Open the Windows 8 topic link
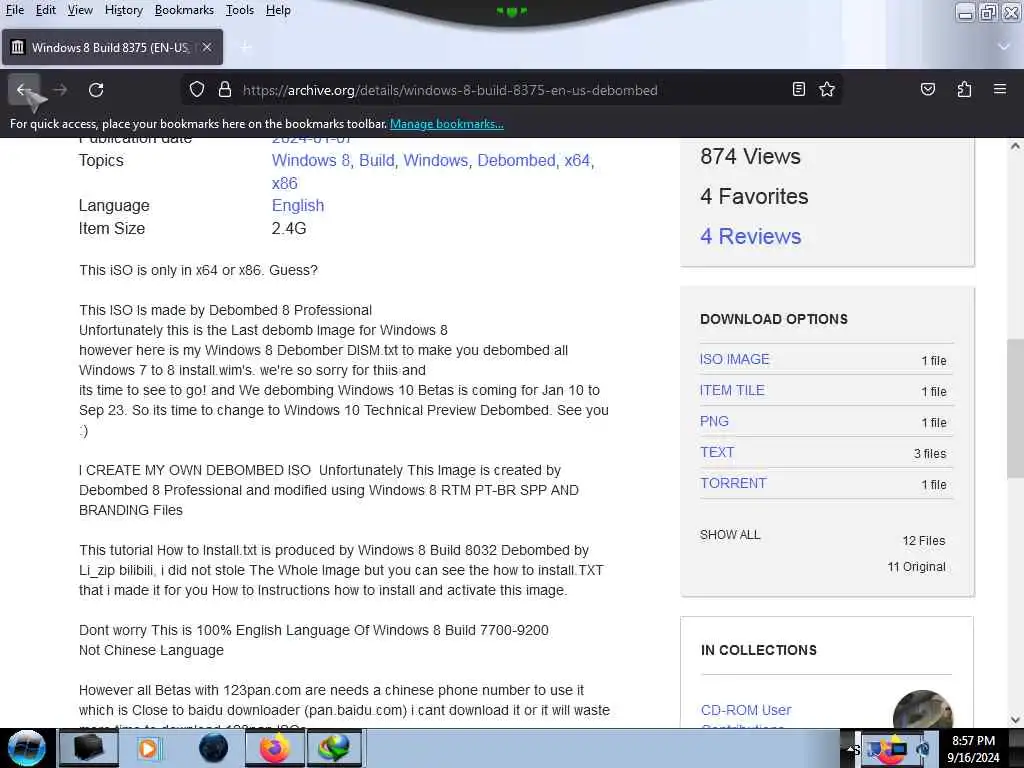The height and width of the screenshot is (768, 1024). 312,161
